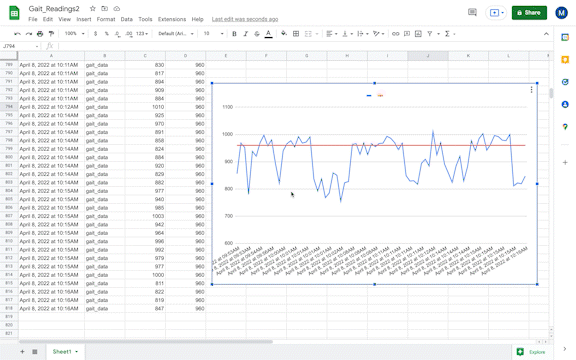Click 'Last edit was seconds ago' link
The height and width of the screenshot is (360, 576).
pyautogui.click(x=245, y=19)
